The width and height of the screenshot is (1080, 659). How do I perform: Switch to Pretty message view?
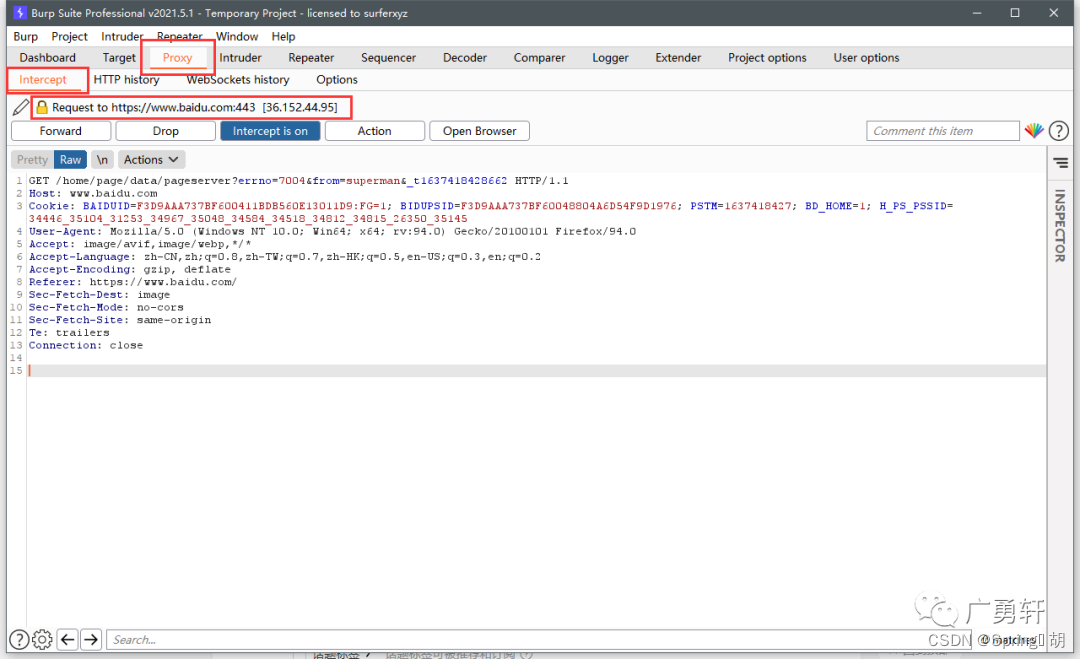32,160
